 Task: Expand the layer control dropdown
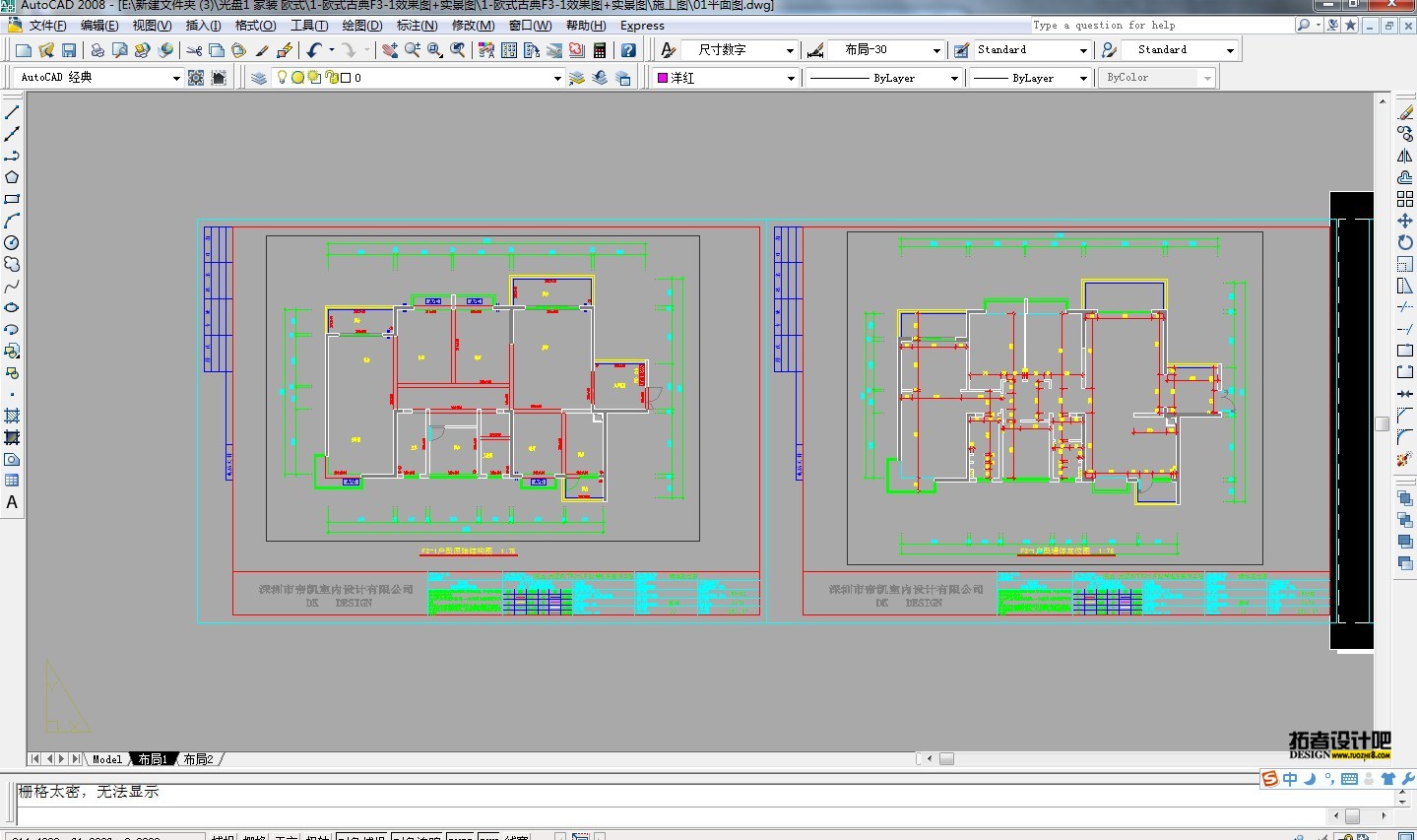(556, 78)
